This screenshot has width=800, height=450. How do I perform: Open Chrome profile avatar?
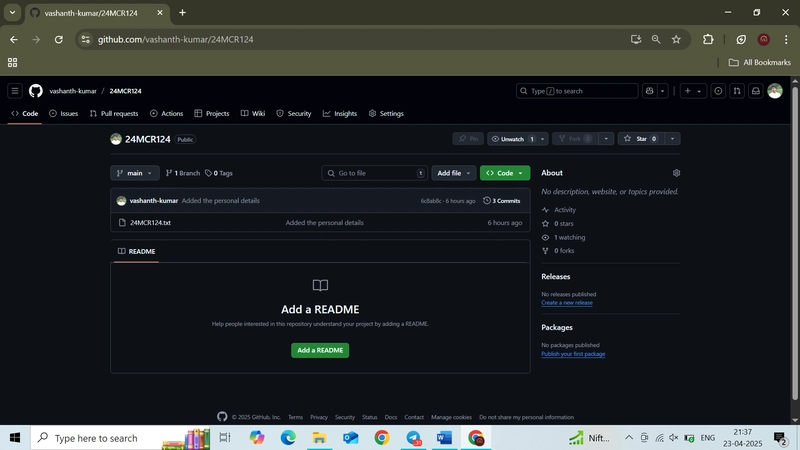tap(764, 39)
